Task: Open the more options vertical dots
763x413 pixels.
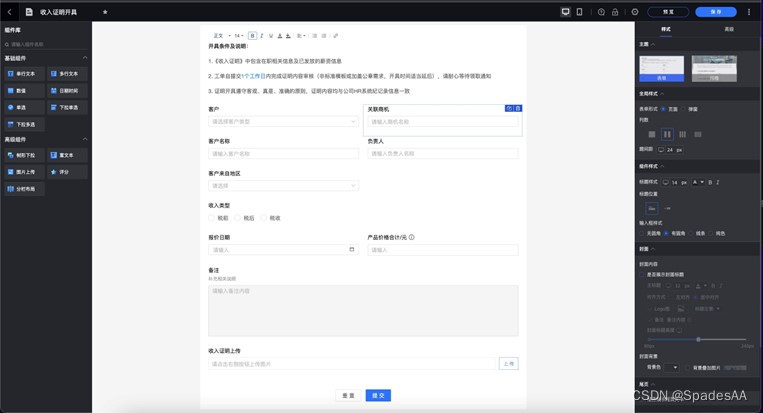Action: (749, 12)
